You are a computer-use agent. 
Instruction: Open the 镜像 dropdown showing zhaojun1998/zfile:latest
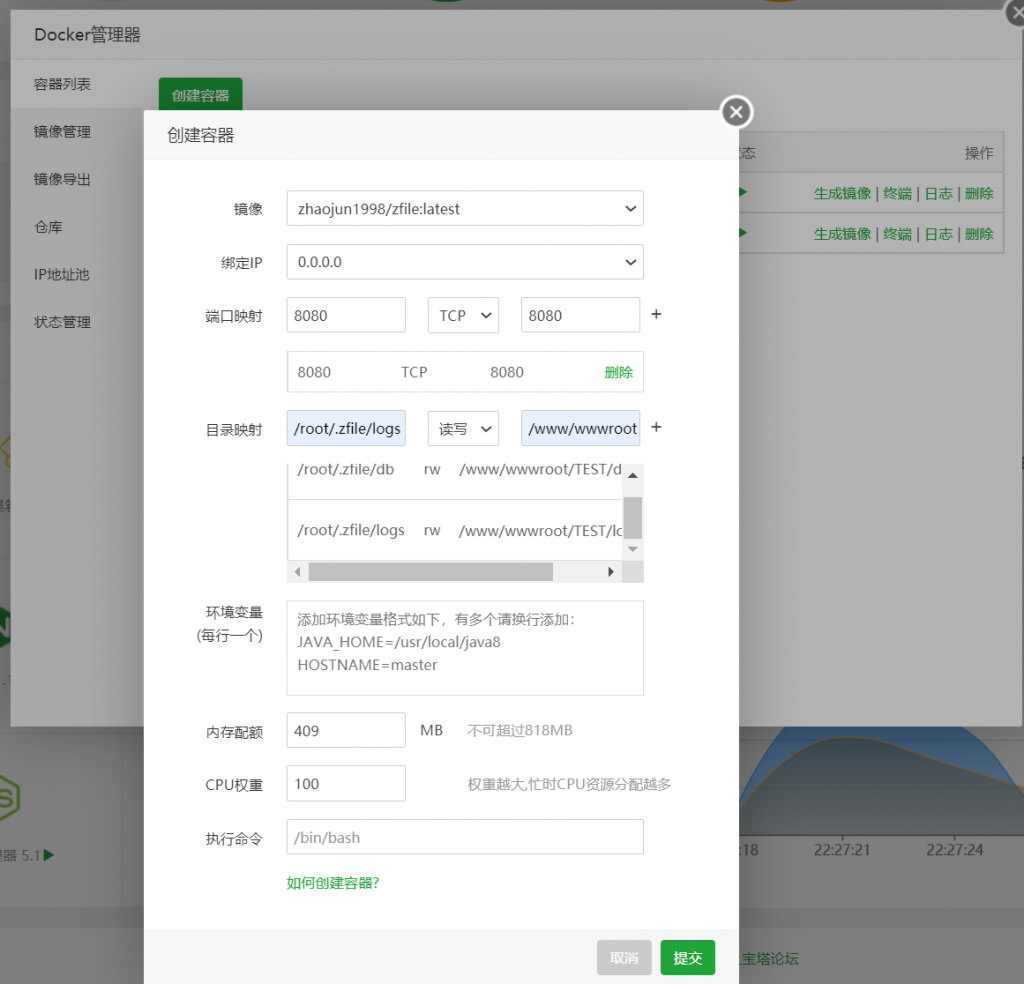pyautogui.click(x=464, y=208)
